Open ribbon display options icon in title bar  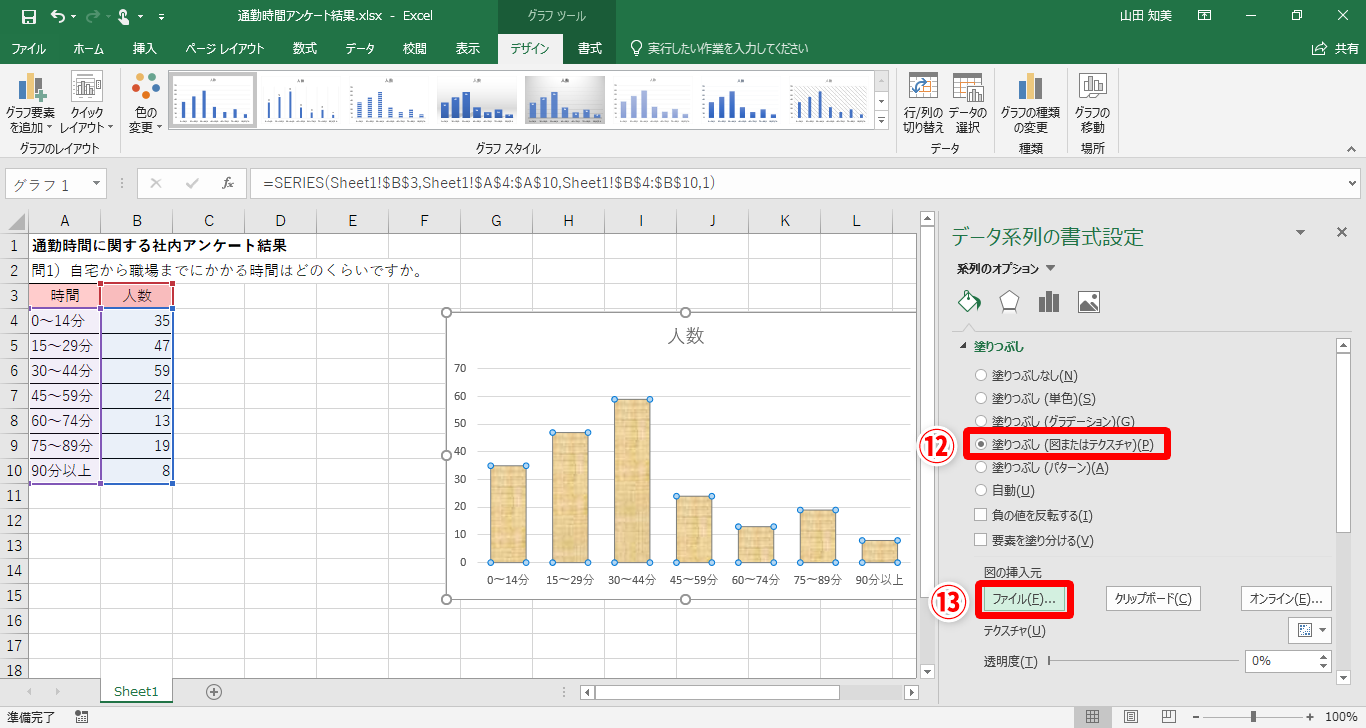[1205, 16]
